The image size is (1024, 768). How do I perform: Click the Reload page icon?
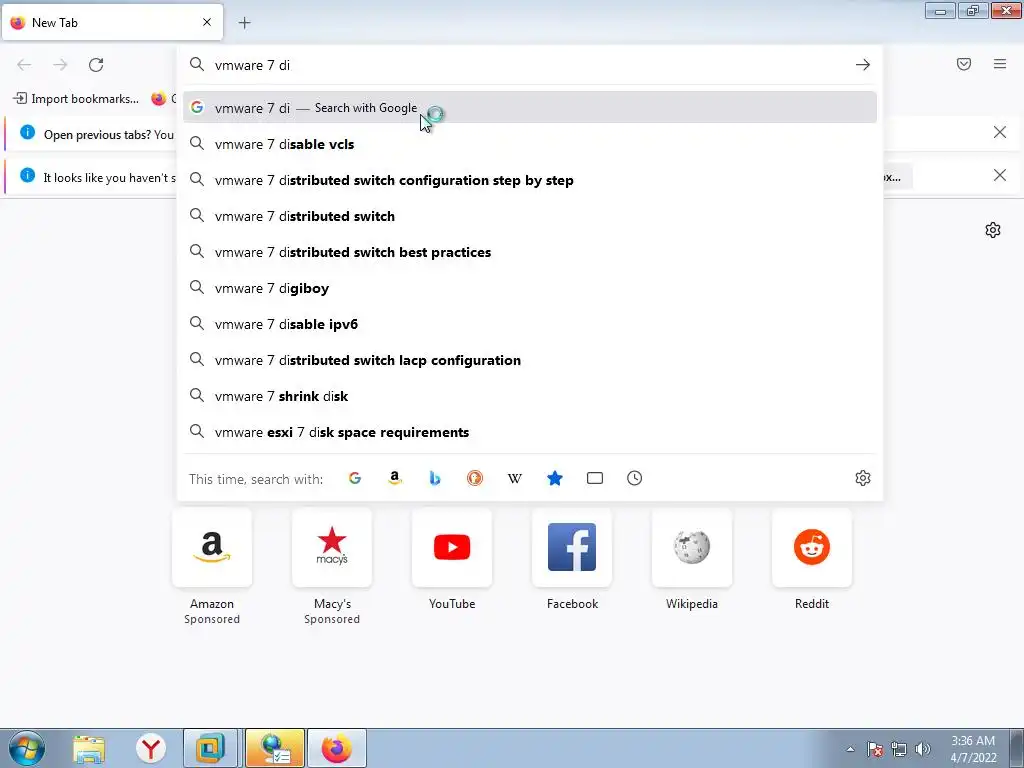point(96,65)
